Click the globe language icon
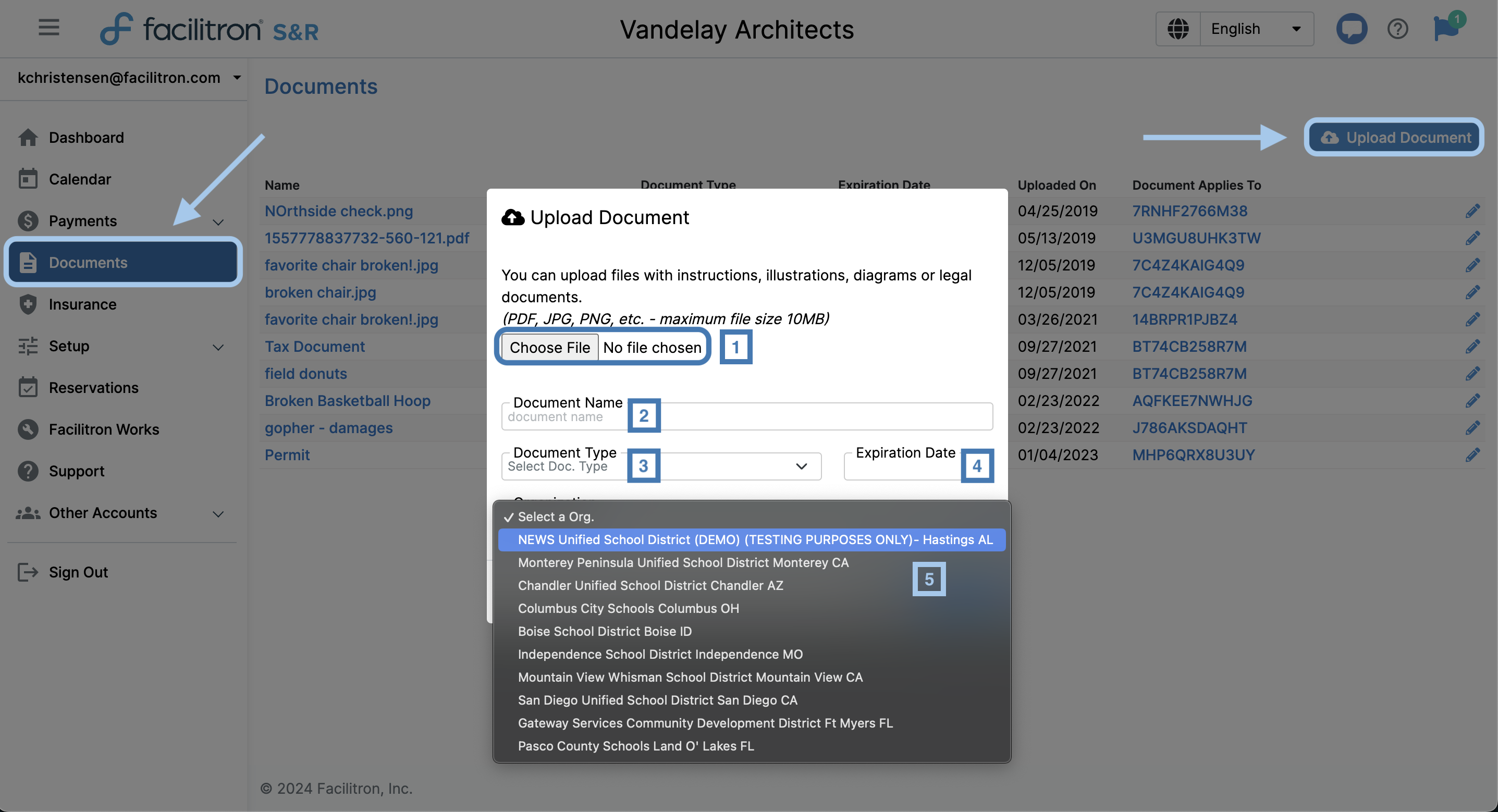 [x=1177, y=29]
